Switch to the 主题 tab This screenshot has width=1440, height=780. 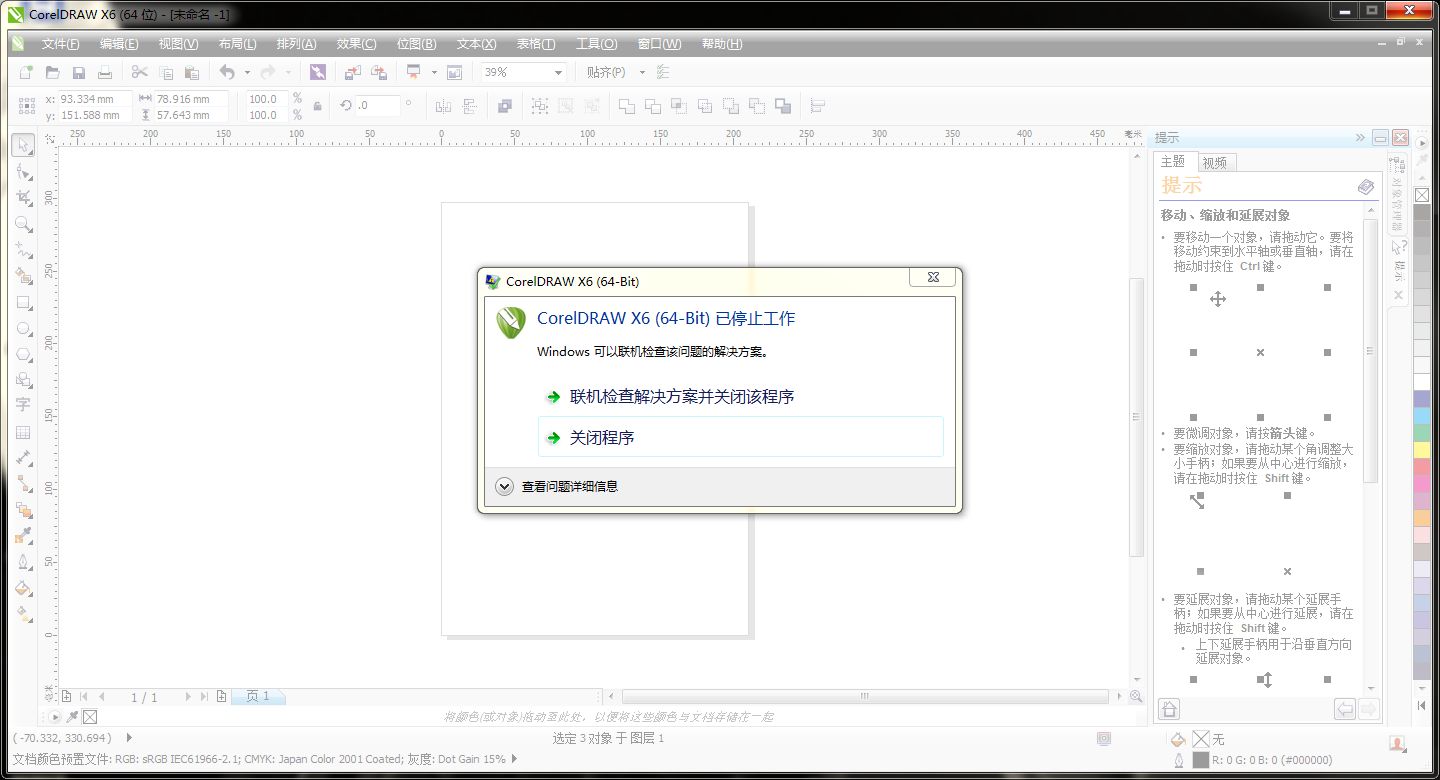1173,162
